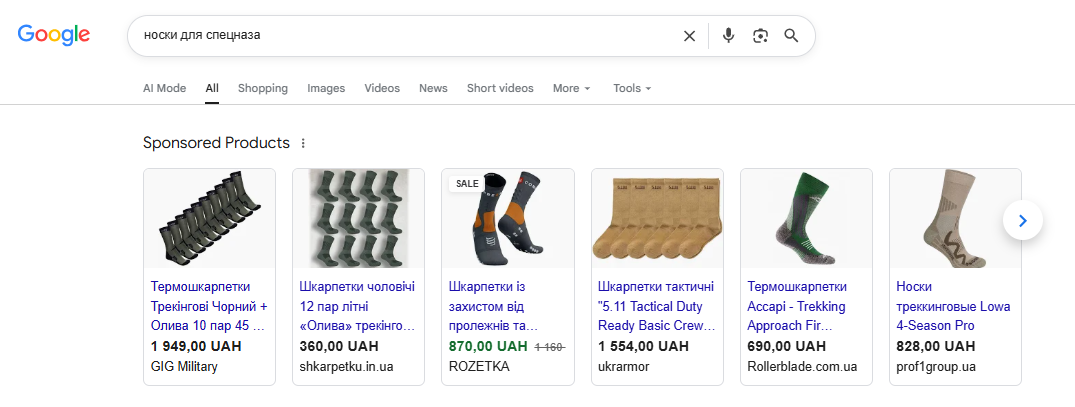1075x407 pixels.
Task: Click the price 1 554,00 UAH
Action: click(x=643, y=346)
